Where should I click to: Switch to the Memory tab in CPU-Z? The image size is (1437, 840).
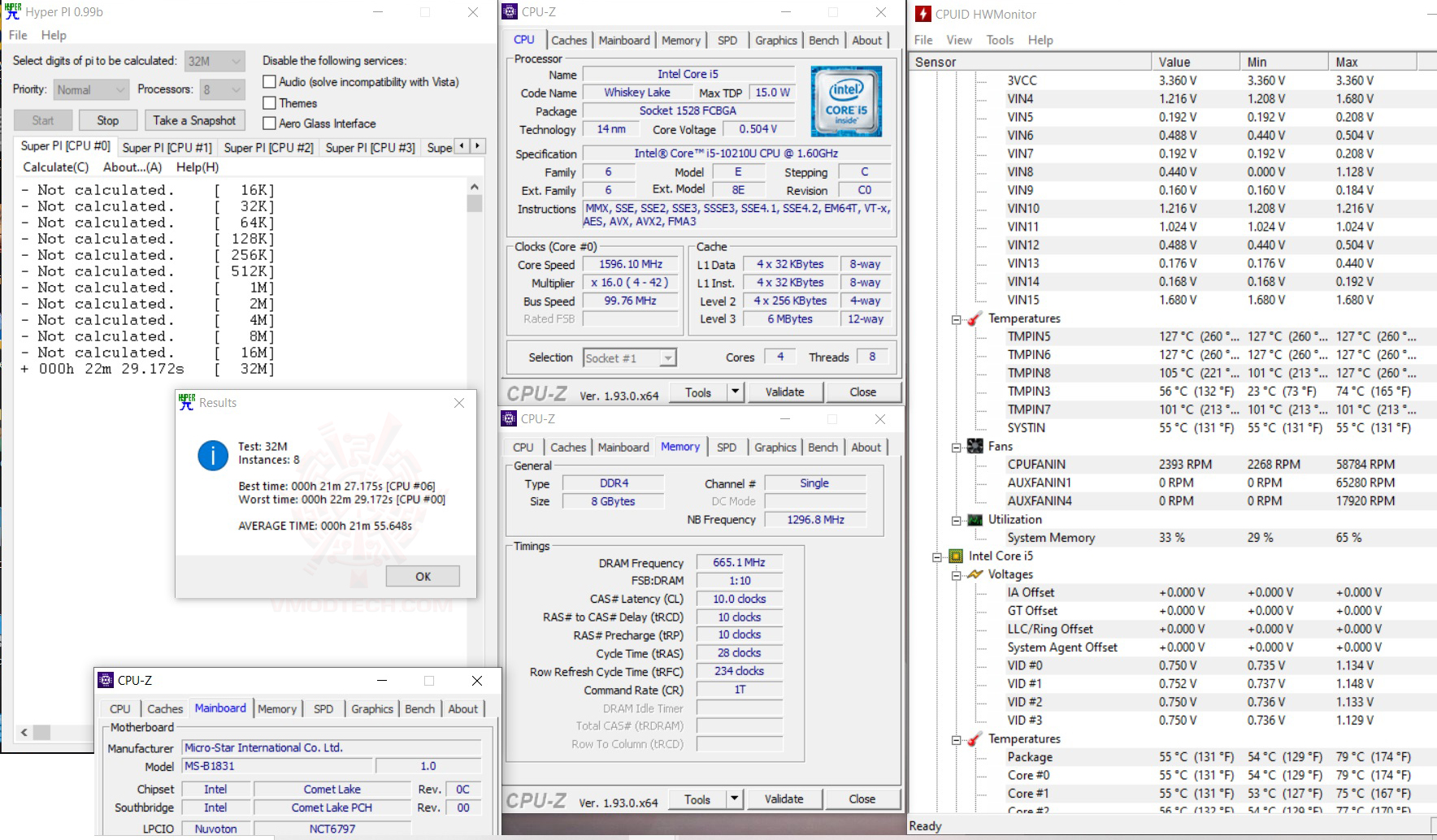pyautogui.click(x=682, y=40)
